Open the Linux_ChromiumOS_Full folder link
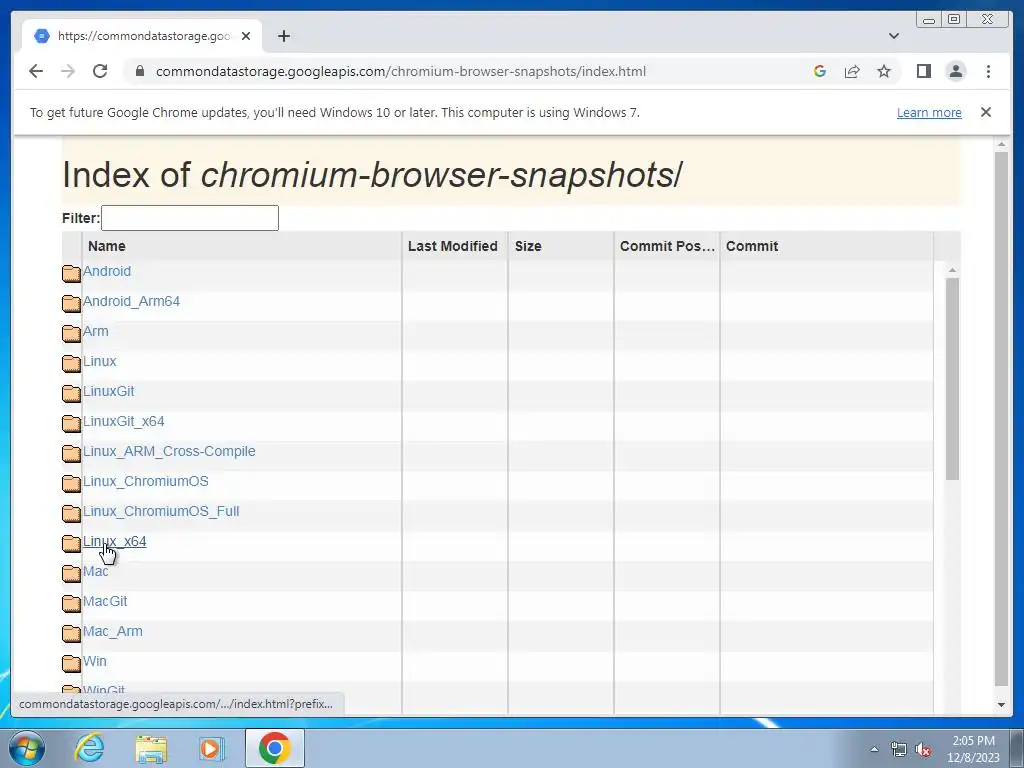Image resolution: width=1024 pixels, height=768 pixels. [161, 511]
